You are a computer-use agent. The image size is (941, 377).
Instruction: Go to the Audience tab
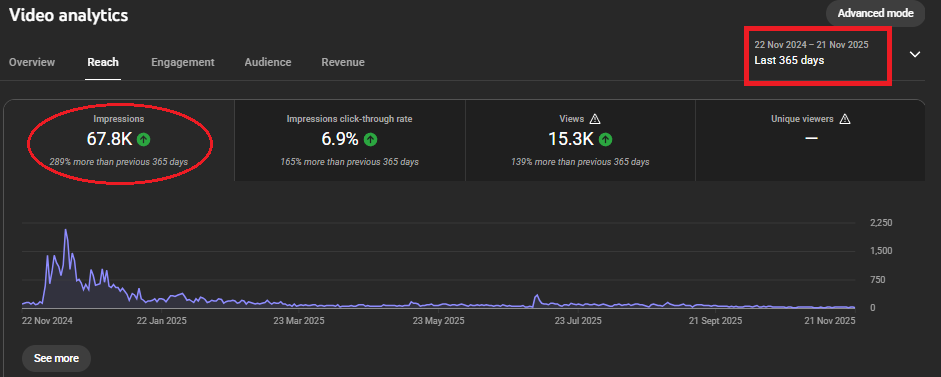(268, 62)
